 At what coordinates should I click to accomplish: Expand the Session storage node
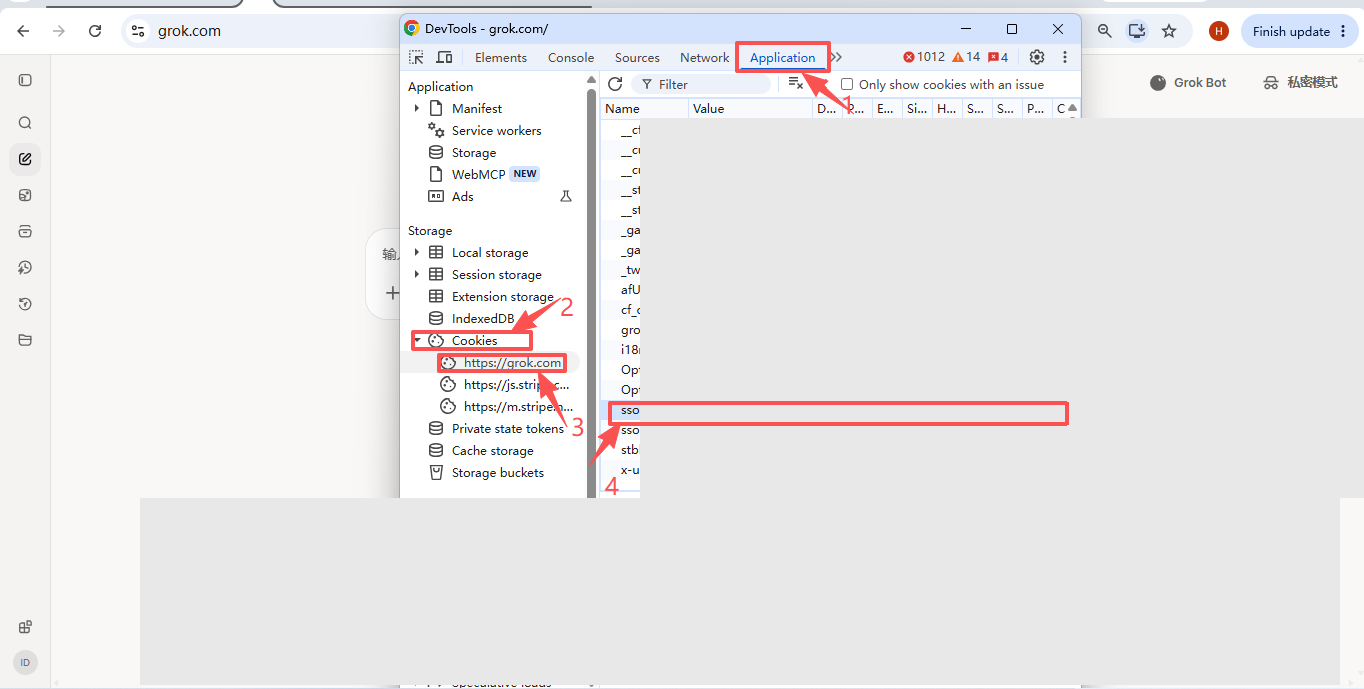pyautogui.click(x=417, y=274)
